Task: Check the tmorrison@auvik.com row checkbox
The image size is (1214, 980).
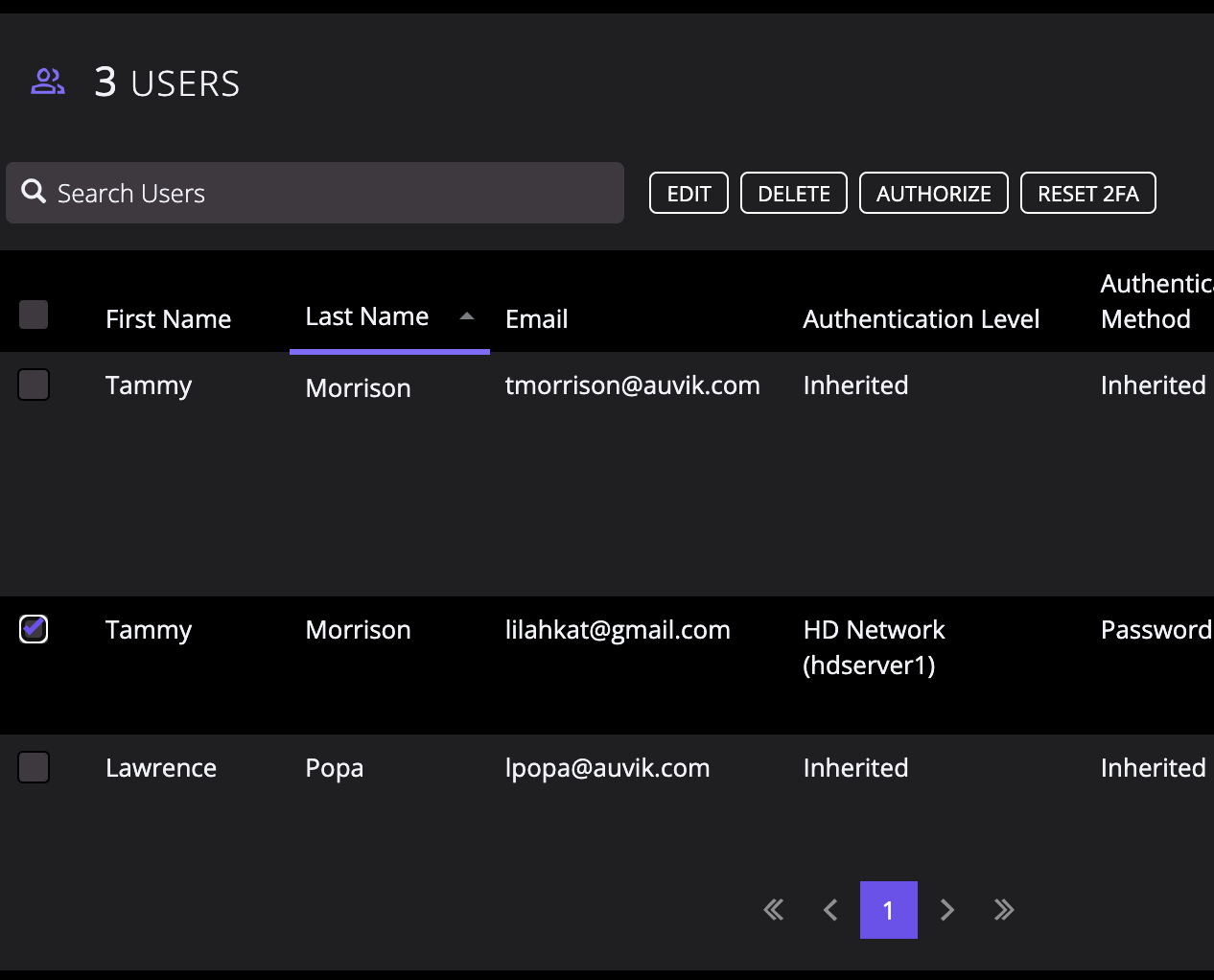Action: click(x=34, y=385)
